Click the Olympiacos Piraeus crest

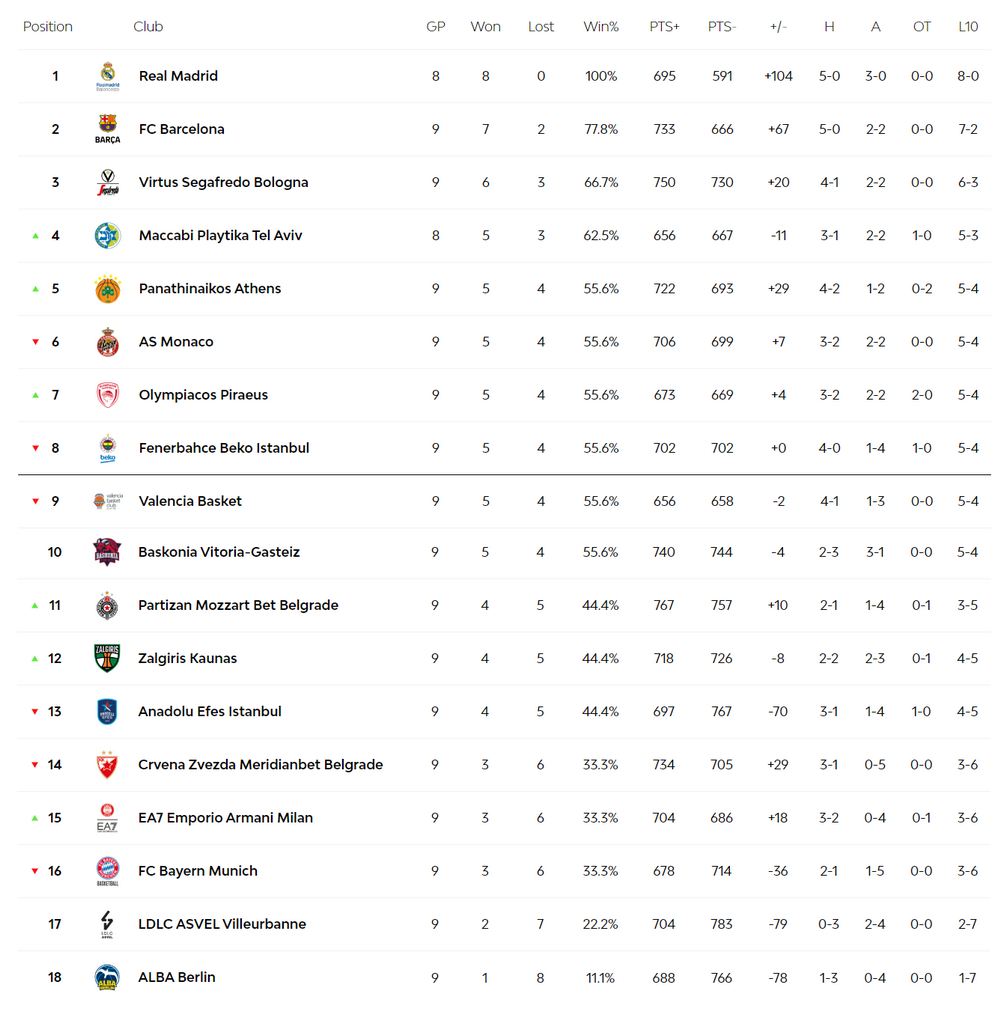pos(107,395)
